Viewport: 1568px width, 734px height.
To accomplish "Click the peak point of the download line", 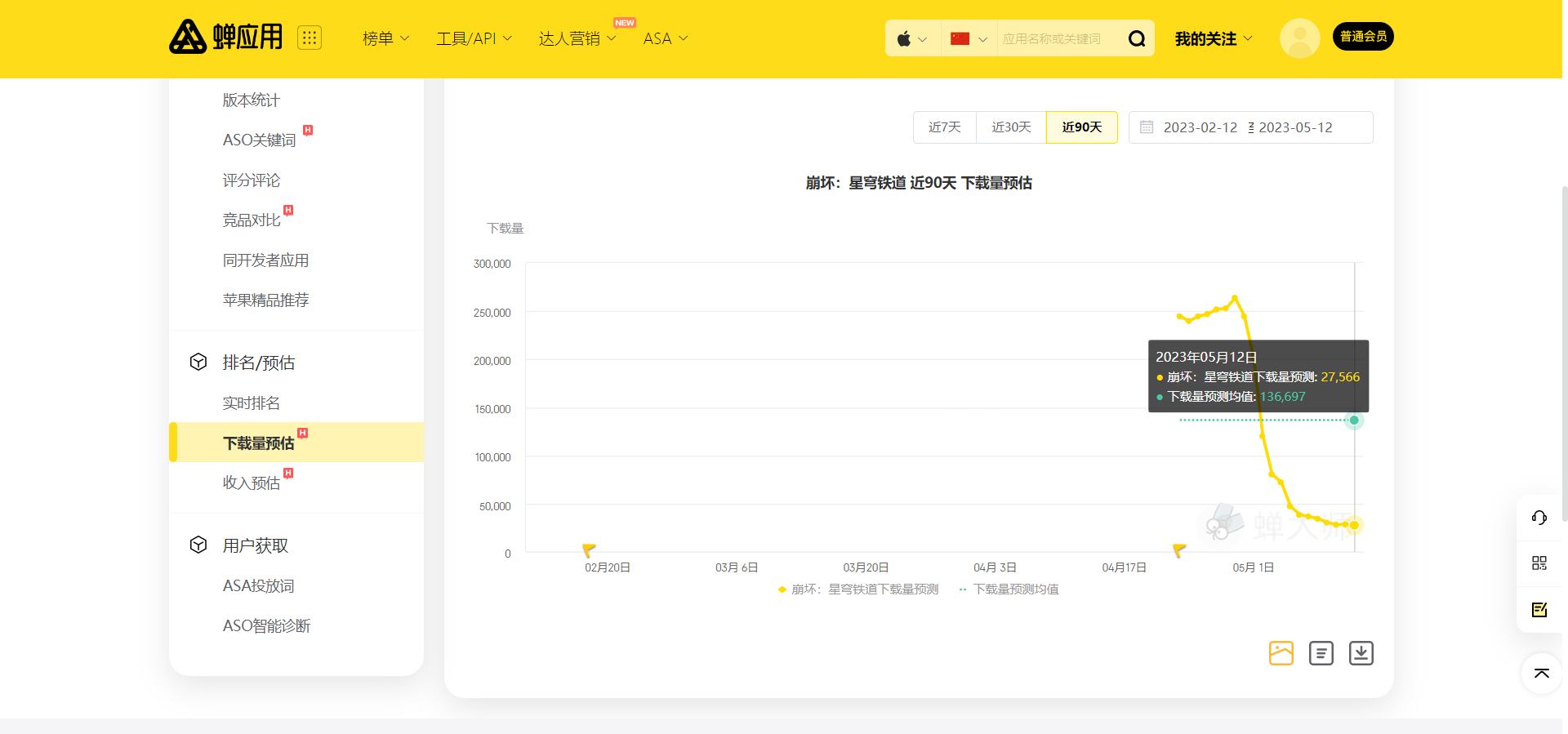I will pyautogui.click(x=1235, y=297).
